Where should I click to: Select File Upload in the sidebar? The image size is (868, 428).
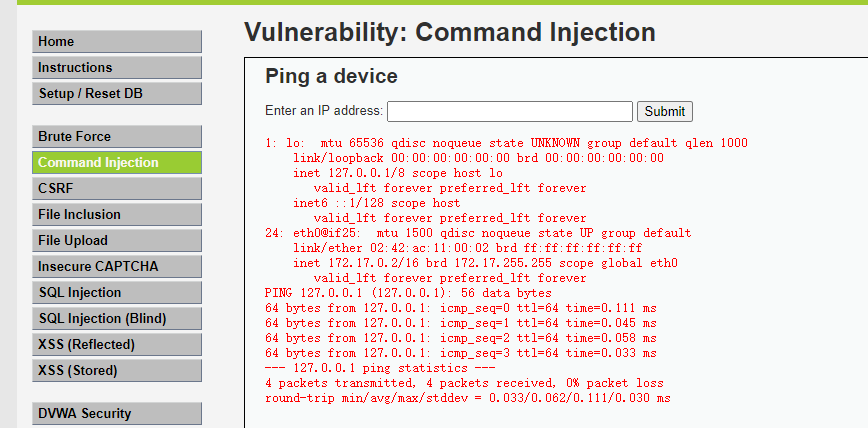tap(116, 240)
